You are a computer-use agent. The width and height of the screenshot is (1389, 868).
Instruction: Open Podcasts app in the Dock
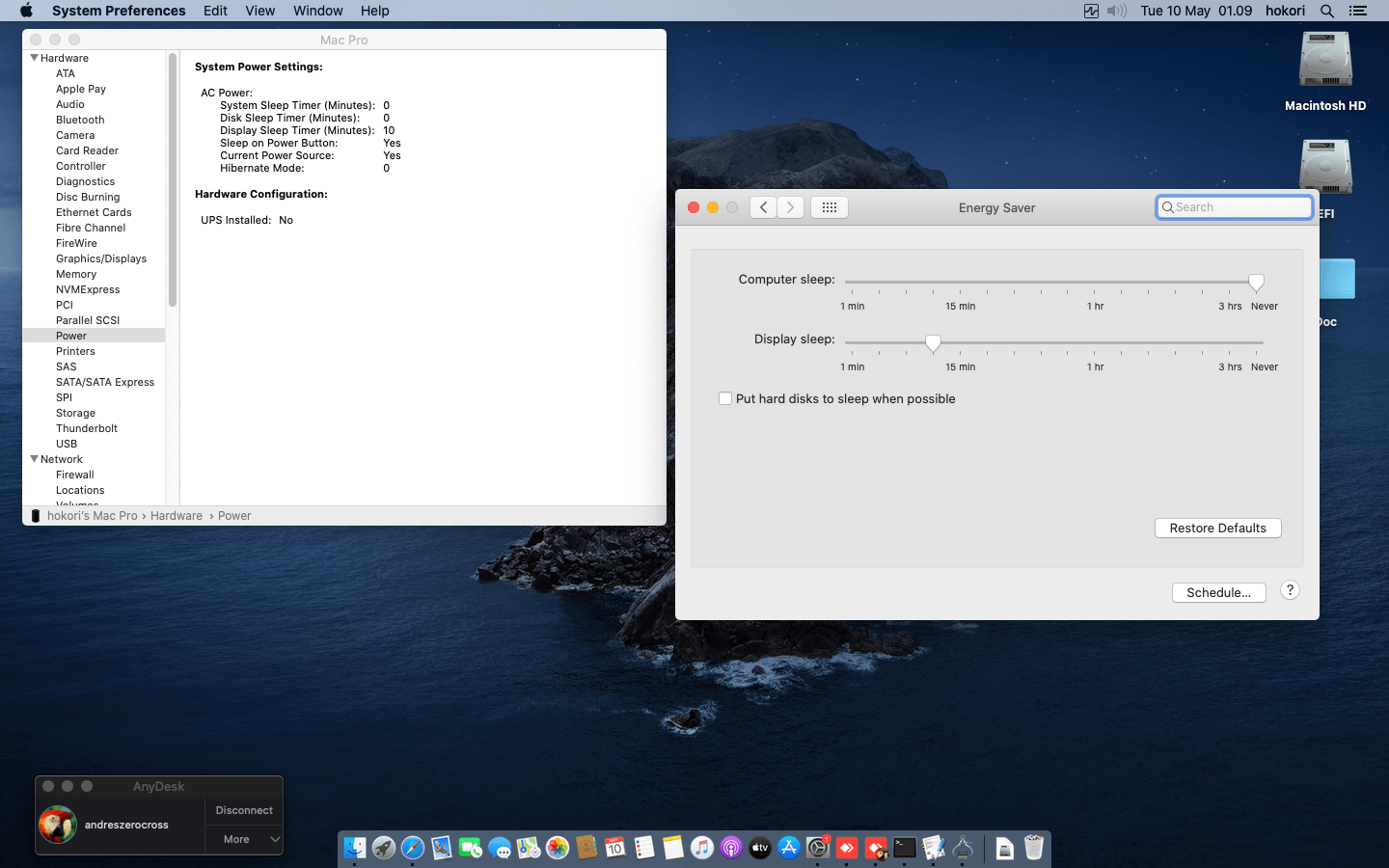click(731, 848)
